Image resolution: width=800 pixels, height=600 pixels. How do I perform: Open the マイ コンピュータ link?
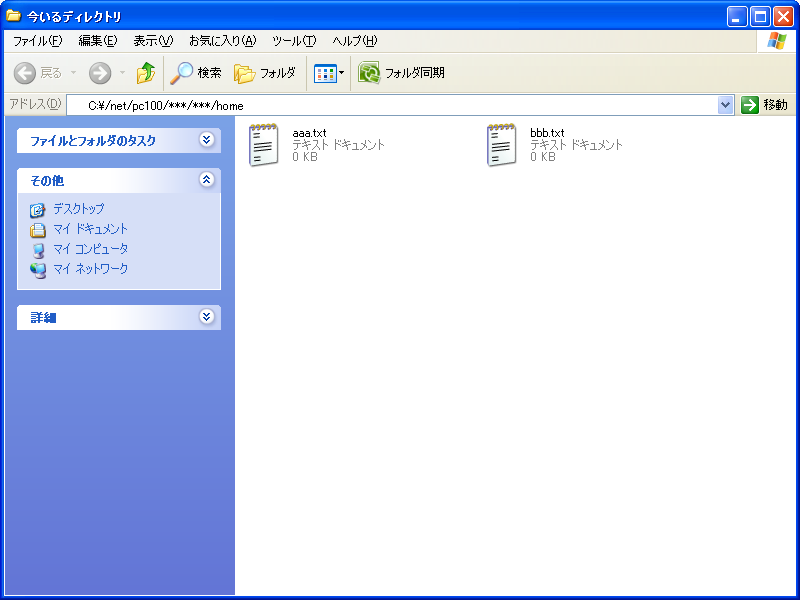pos(90,249)
